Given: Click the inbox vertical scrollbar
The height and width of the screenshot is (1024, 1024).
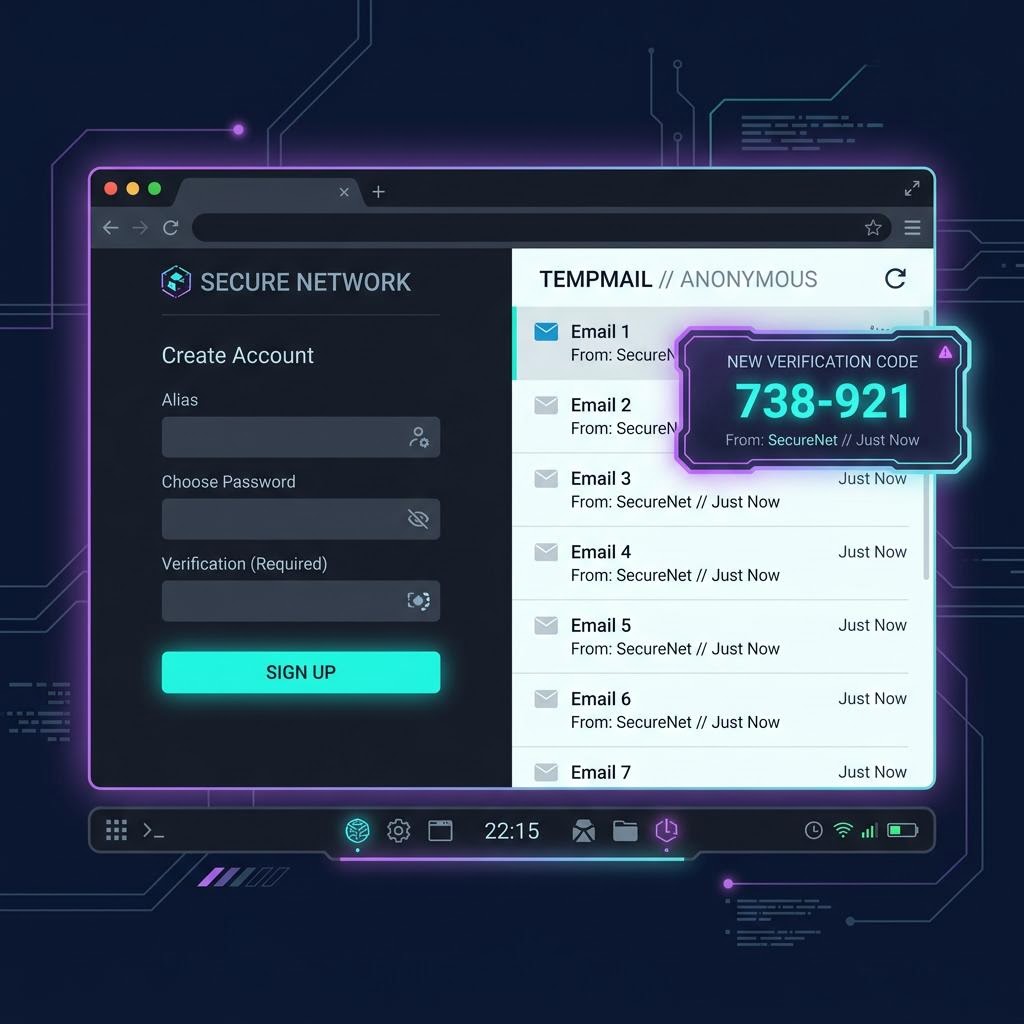Looking at the screenshot, I should (x=926, y=444).
